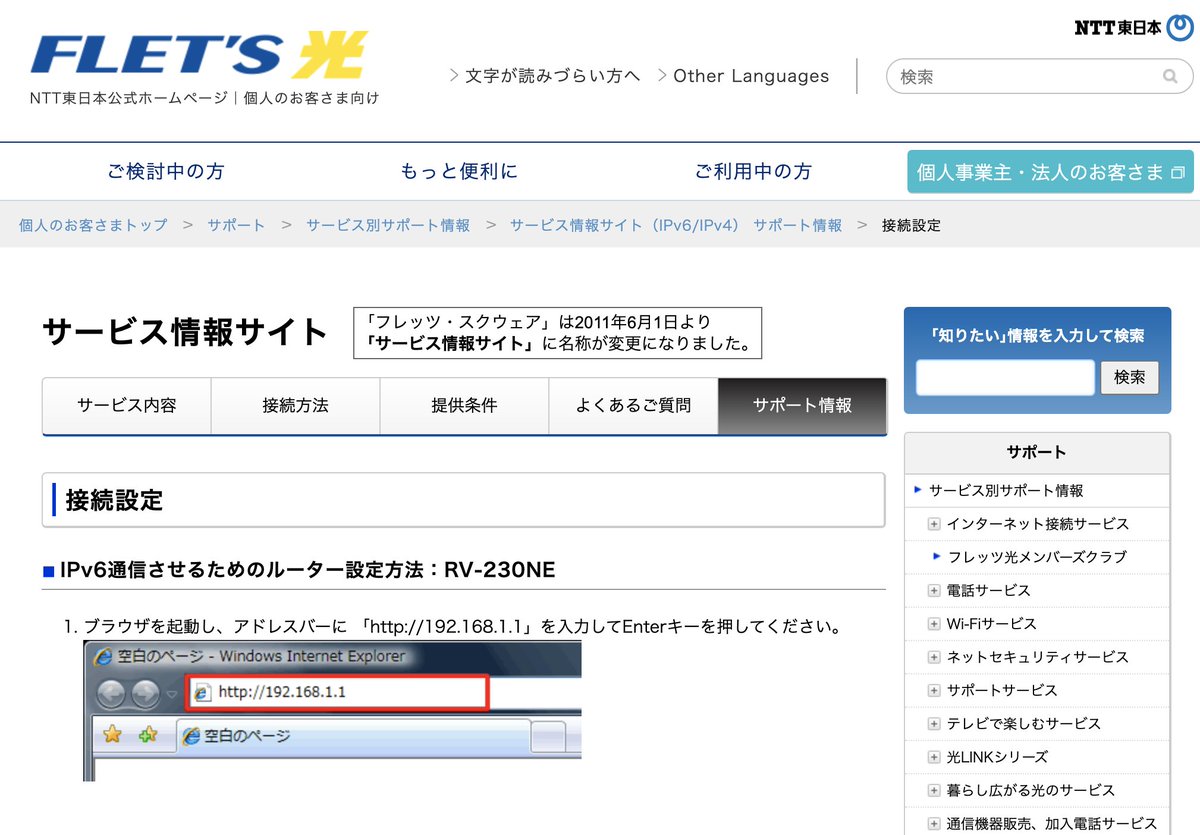Open 暮らし広がる光のサービス sidebar link
Image resolution: width=1200 pixels, height=835 pixels.
[x=1031, y=790]
